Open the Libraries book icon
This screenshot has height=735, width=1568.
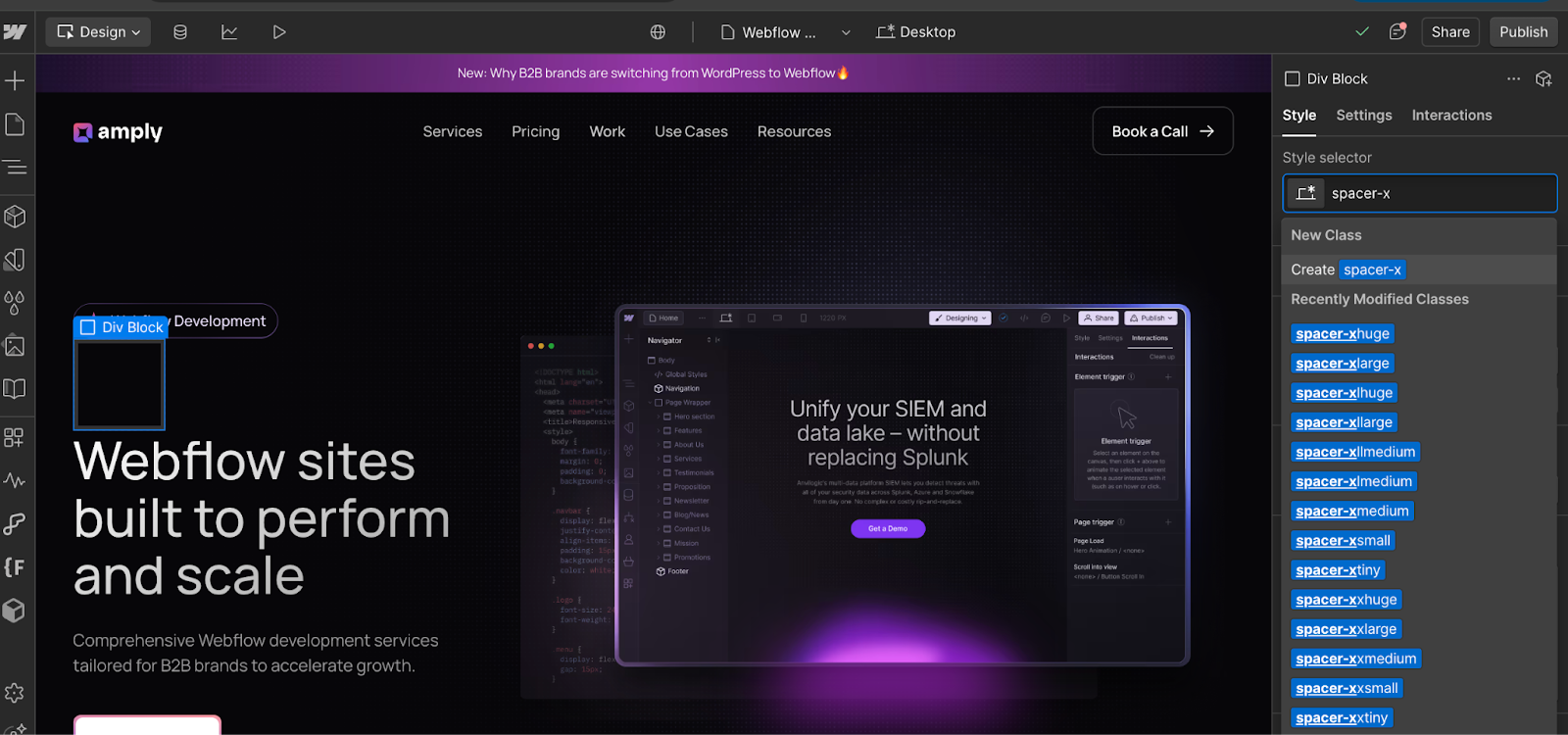15,389
